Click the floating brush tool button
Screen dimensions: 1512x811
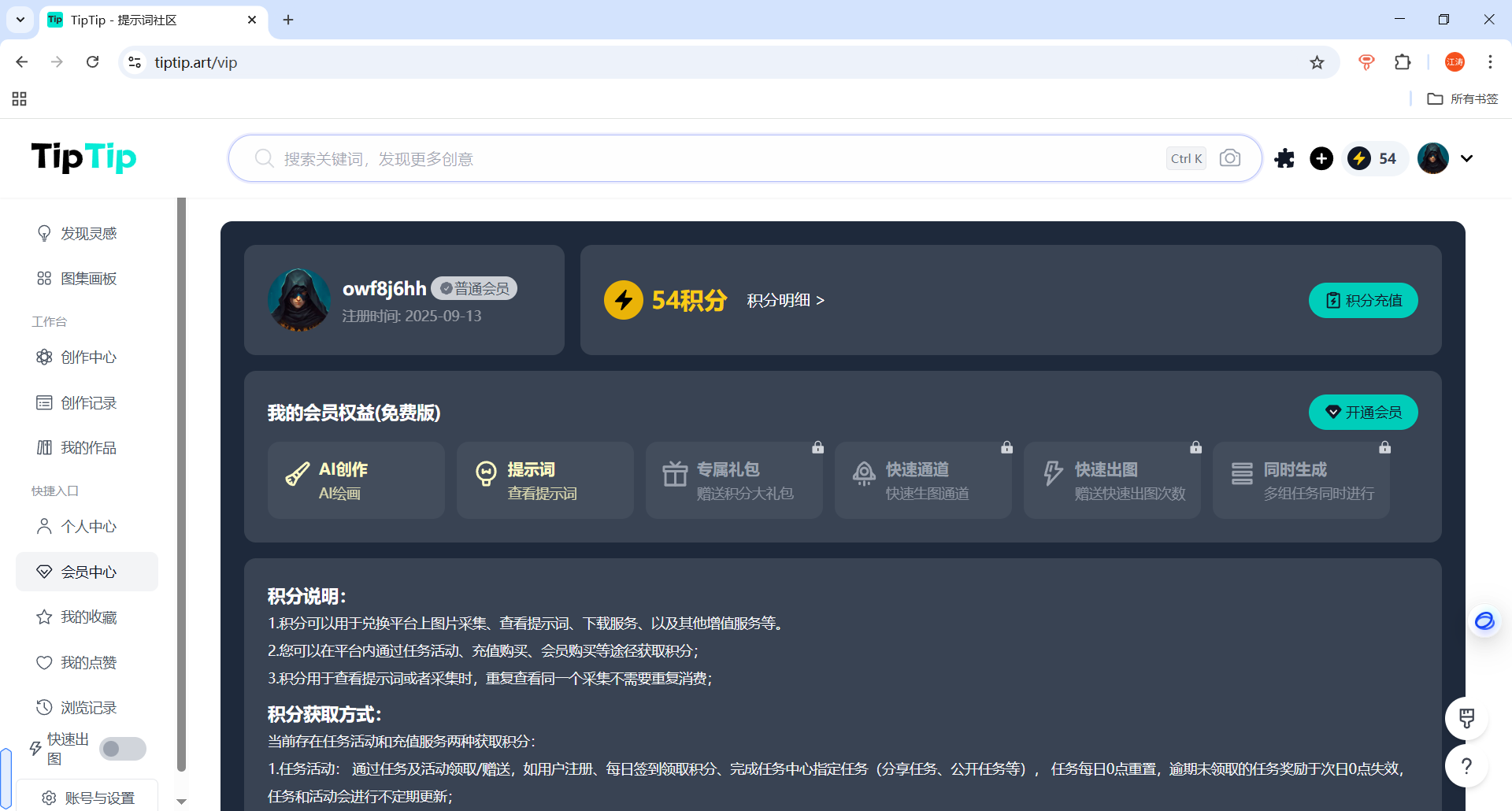coord(1466,718)
